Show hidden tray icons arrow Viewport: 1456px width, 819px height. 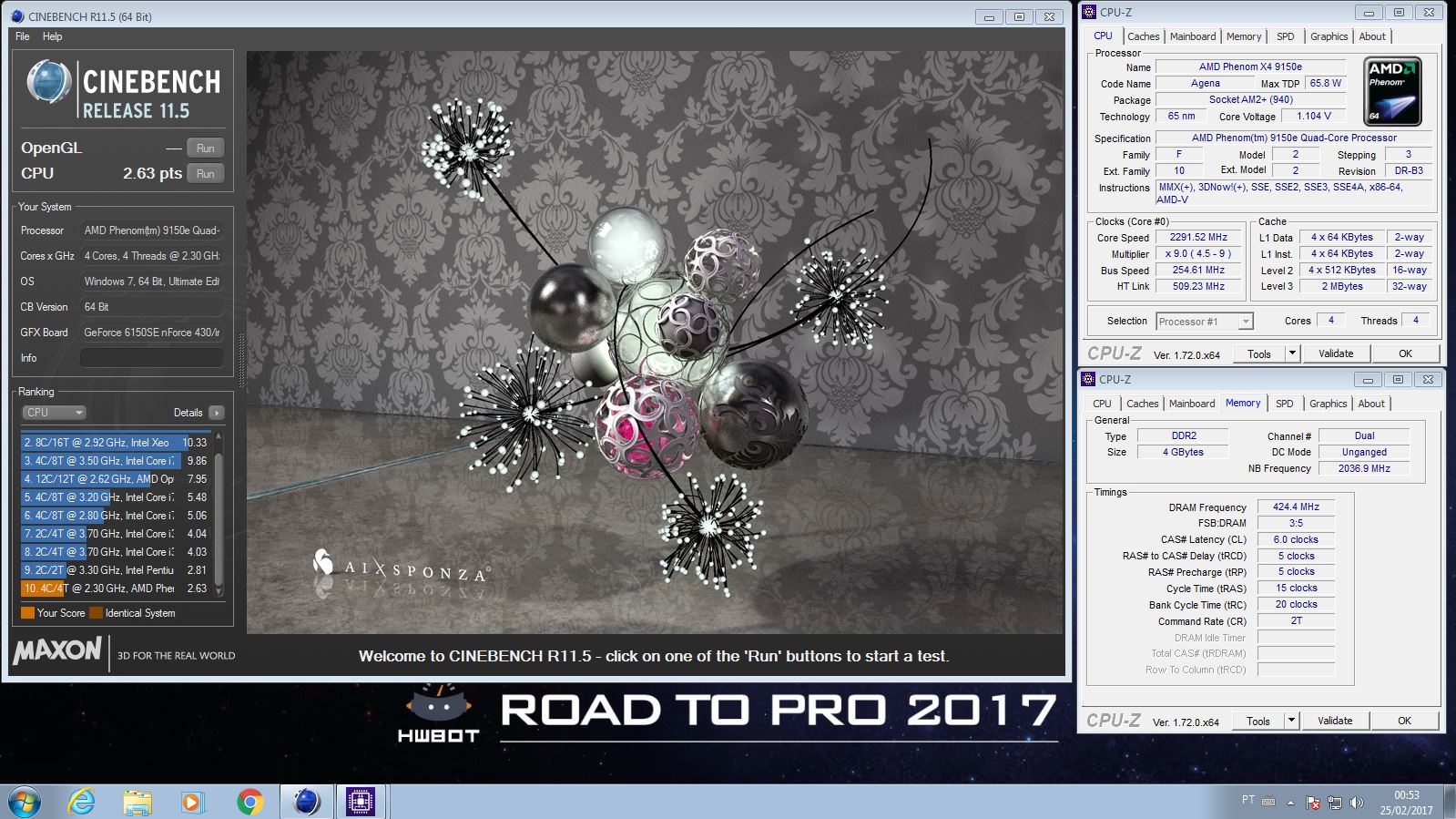point(1290,803)
